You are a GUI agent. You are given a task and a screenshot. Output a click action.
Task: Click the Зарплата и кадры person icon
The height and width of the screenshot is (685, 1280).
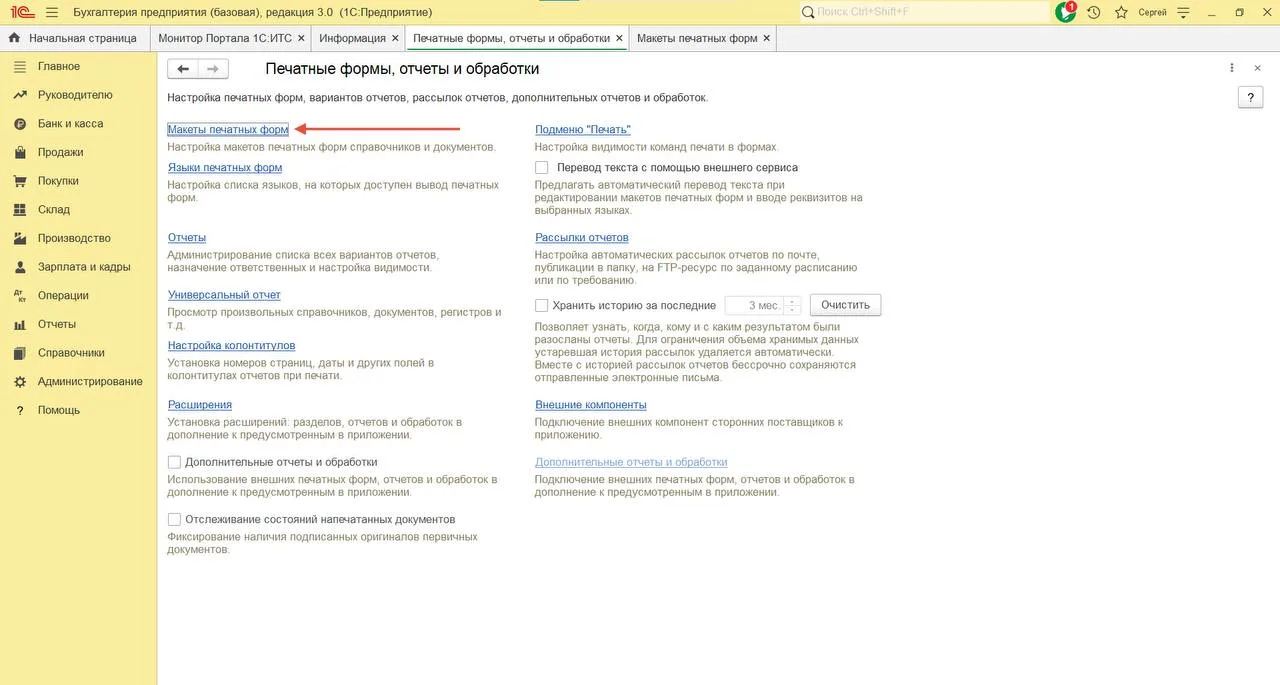(19, 267)
